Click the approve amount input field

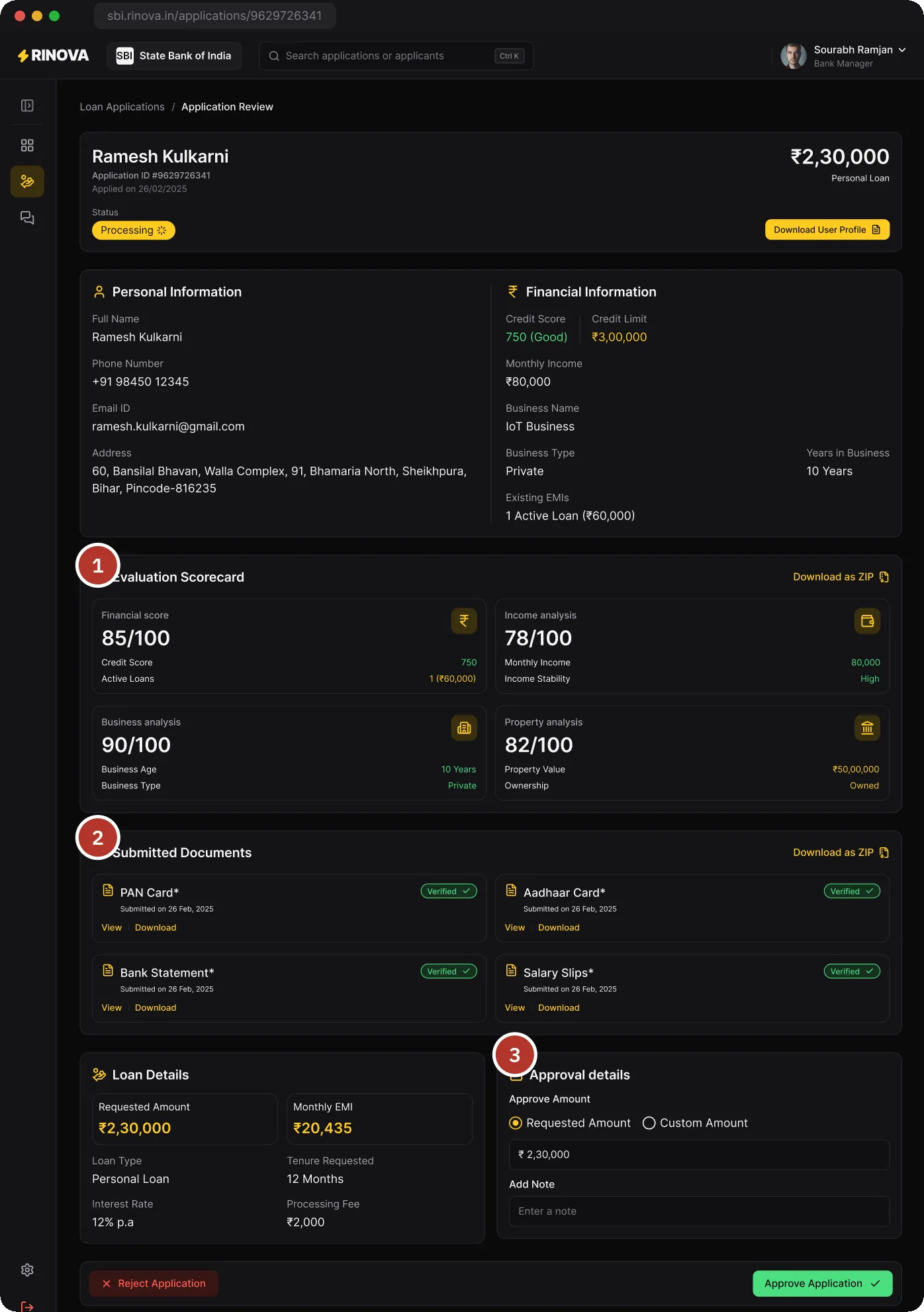699,1154
